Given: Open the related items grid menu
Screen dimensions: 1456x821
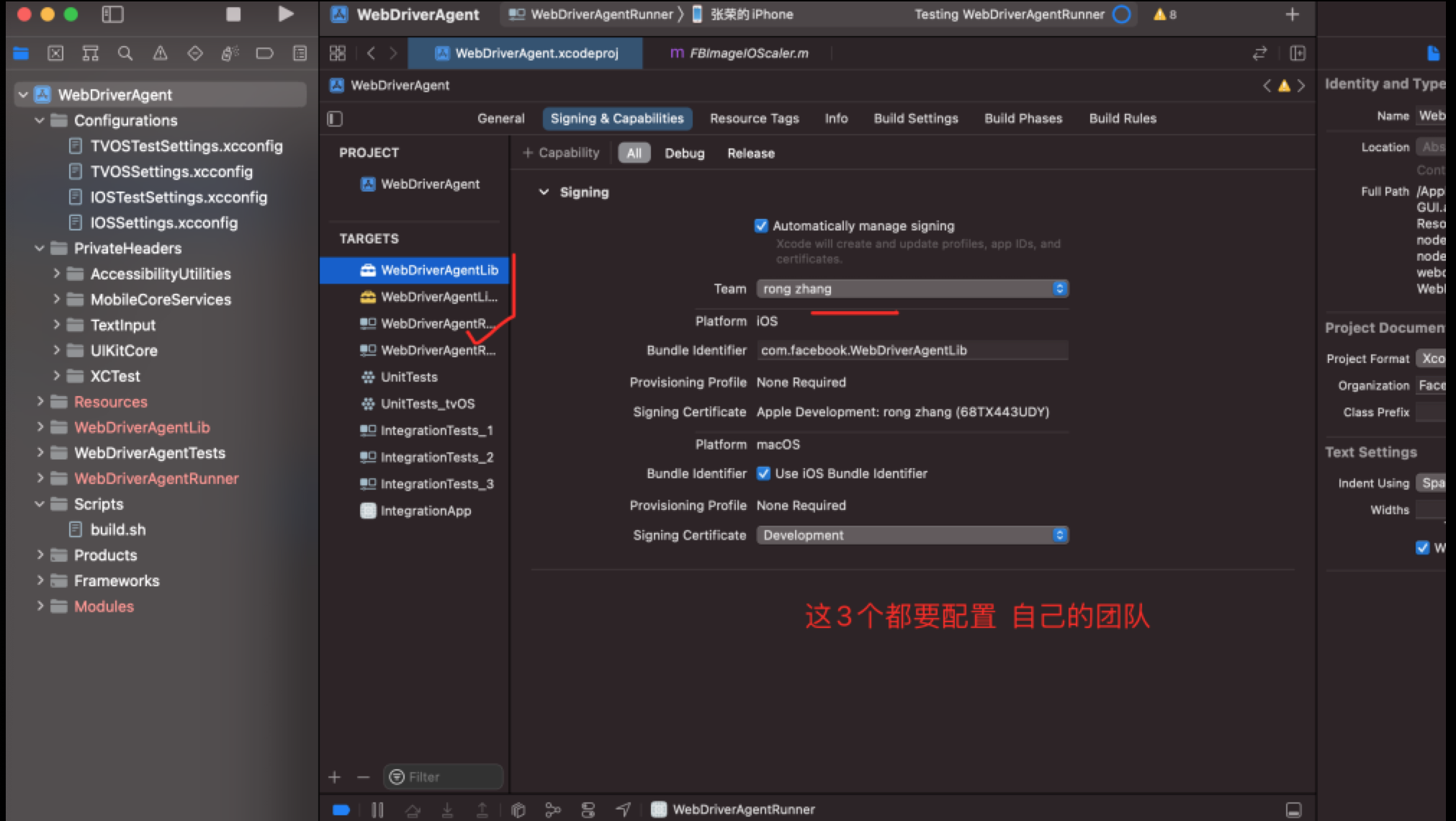Looking at the screenshot, I should (337, 53).
